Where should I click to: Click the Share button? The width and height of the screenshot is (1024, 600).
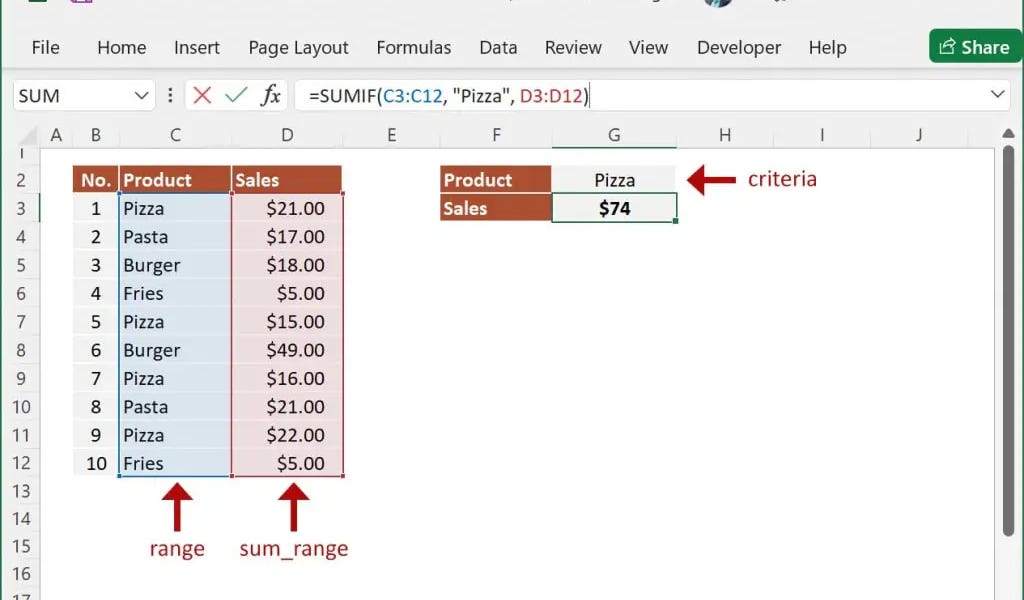[x=973, y=46]
